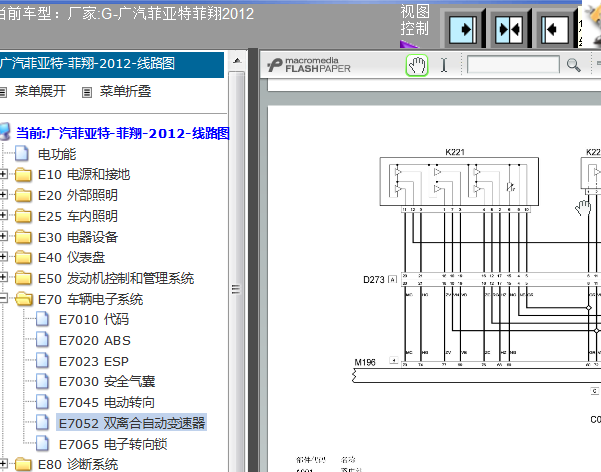Open the E7065 电子转向锁 page
This screenshot has height=472, width=601.
113,444
